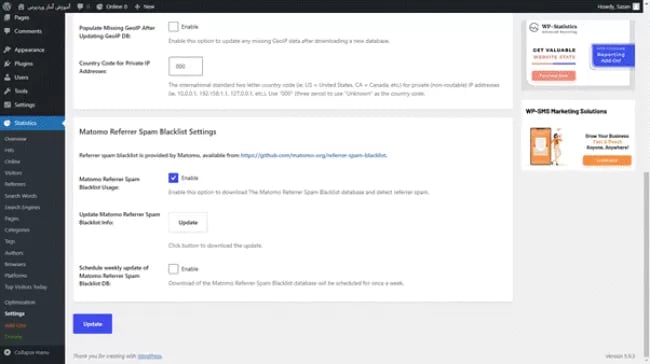The width and height of the screenshot is (650, 364).
Task: Open Top Visitors Today submenu item
Action: pyautogui.click(x=26, y=287)
